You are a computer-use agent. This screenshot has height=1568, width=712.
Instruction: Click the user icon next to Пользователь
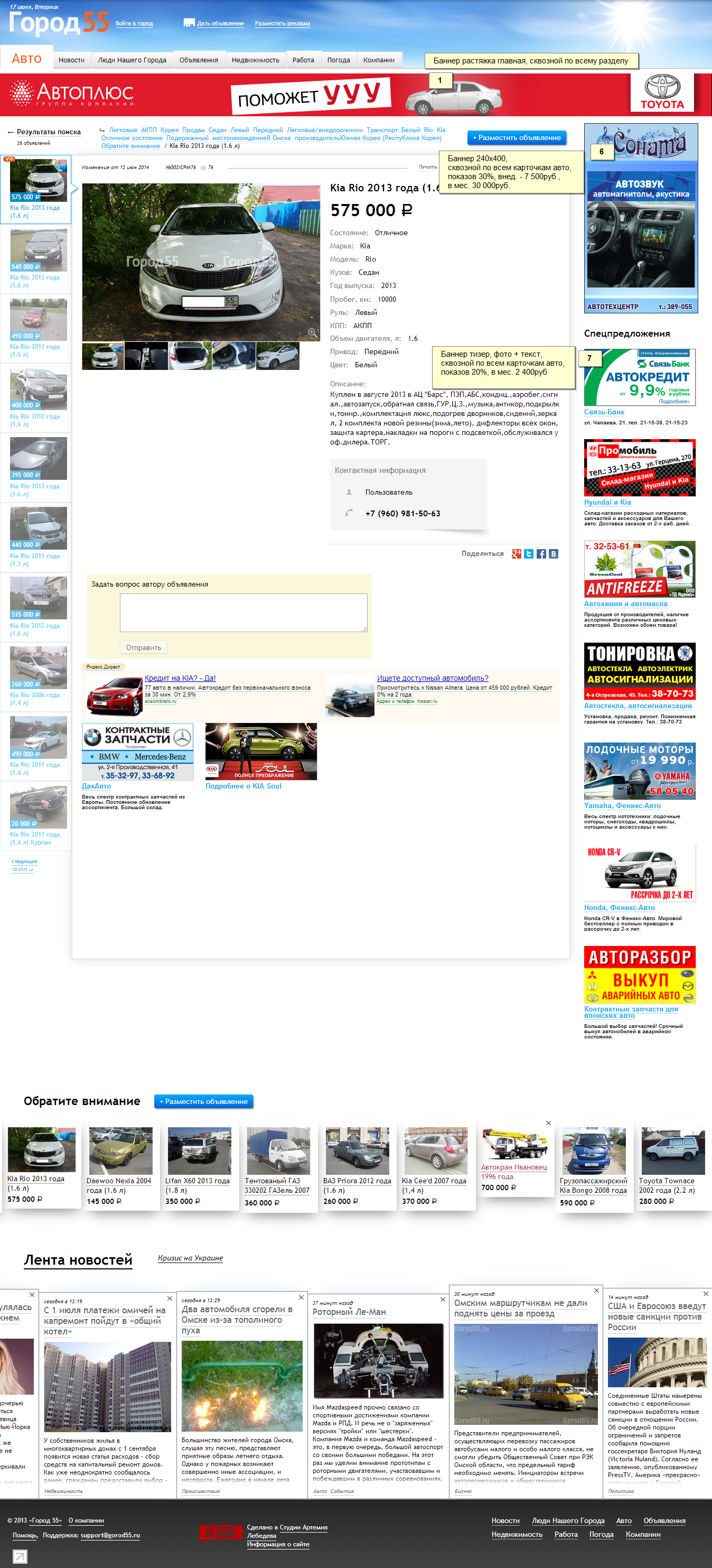click(349, 492)
